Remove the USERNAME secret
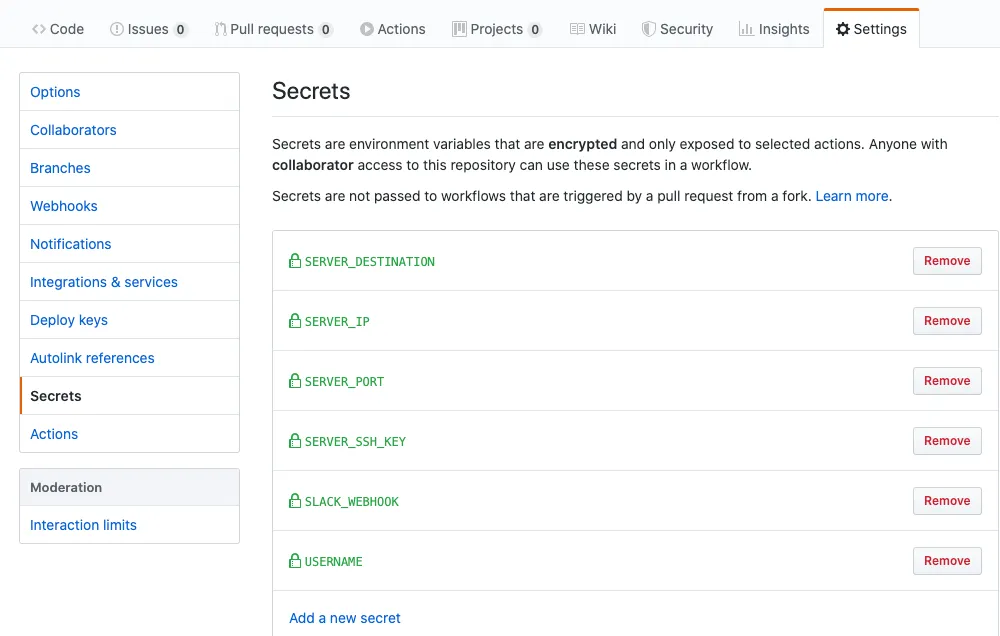The image size is (1000, 636). tap(946, 561)
